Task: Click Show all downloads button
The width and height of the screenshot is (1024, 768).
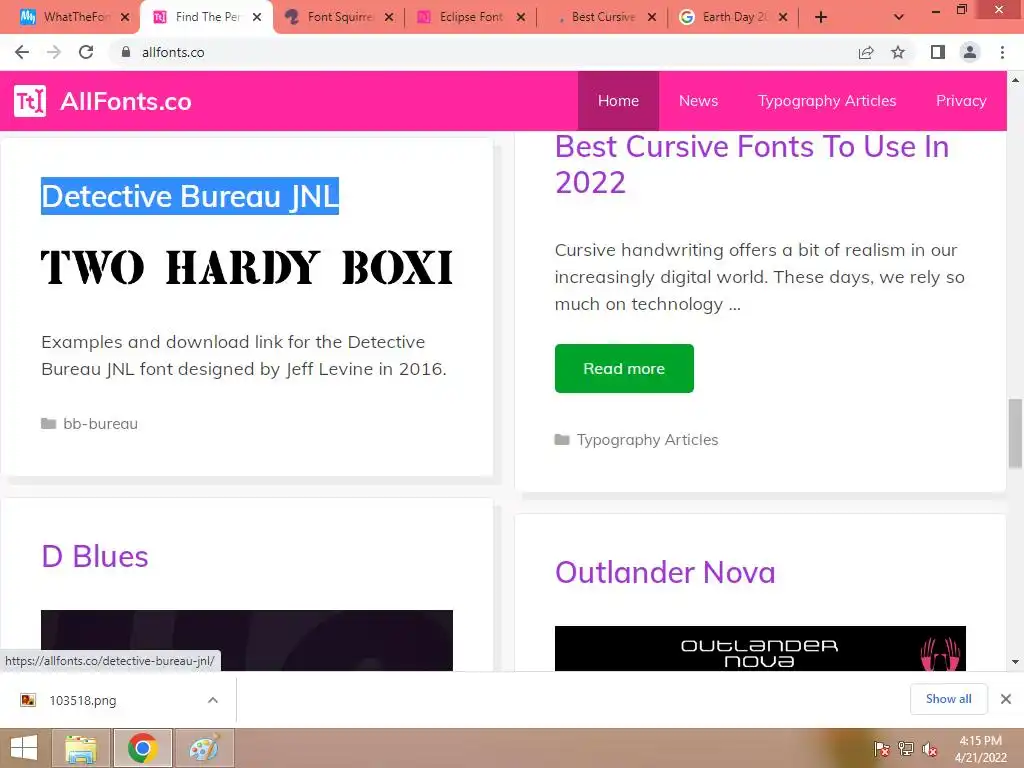Action: (x=948, y=699)
